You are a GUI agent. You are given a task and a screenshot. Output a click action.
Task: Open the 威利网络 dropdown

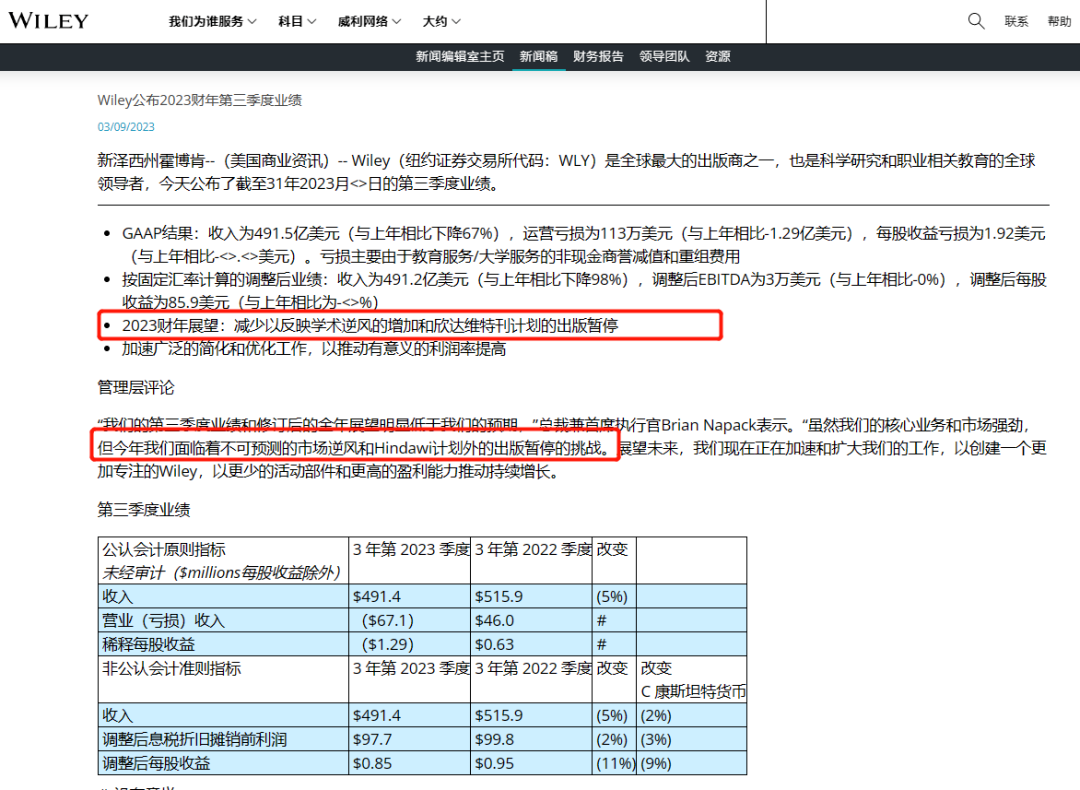(369, 21)
